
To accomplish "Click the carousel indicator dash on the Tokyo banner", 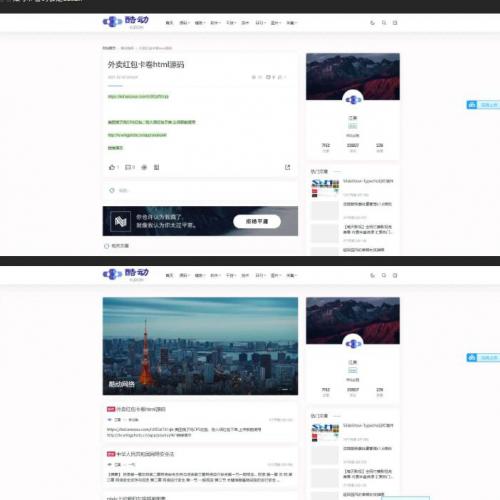I will coord(285,389).
